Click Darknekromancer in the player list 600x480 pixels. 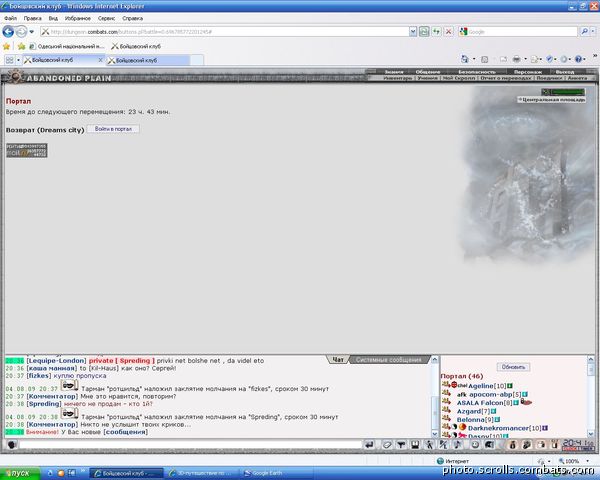pyautogui.click(x=499, y=428)
